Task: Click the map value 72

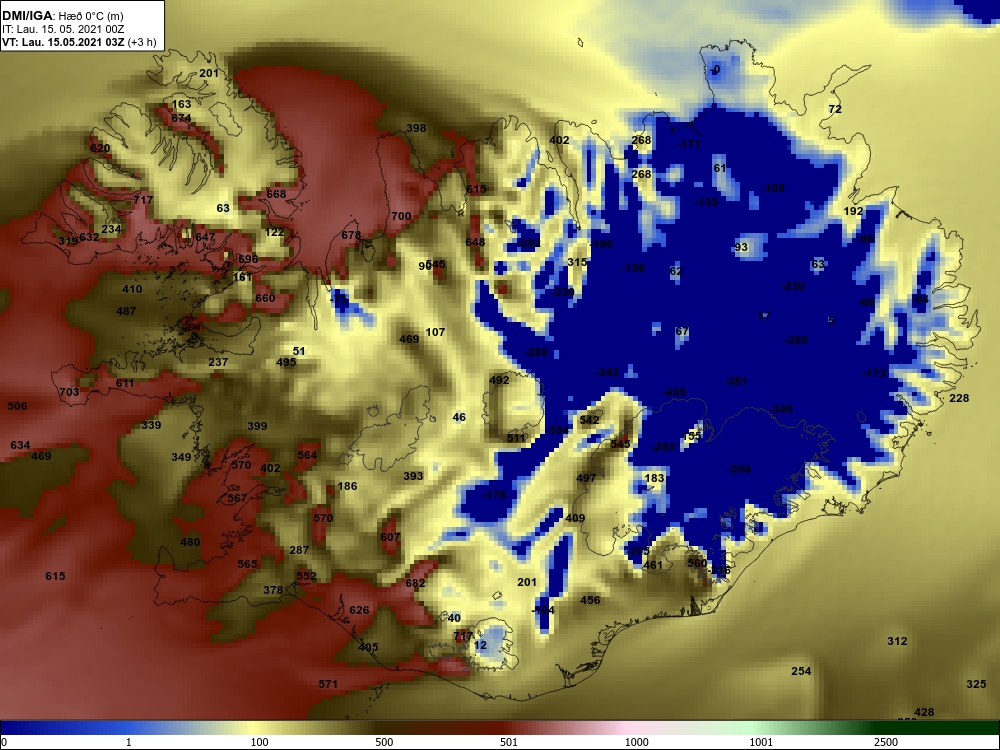Action: pos(835,109)
